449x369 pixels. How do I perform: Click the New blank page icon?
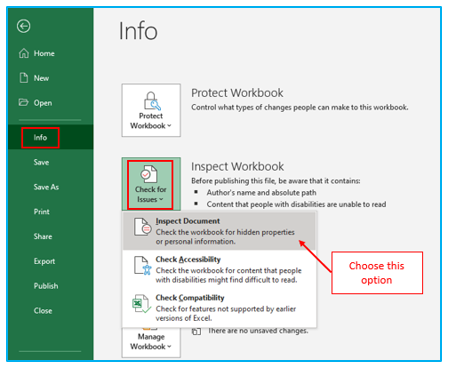tap(24, 78)
